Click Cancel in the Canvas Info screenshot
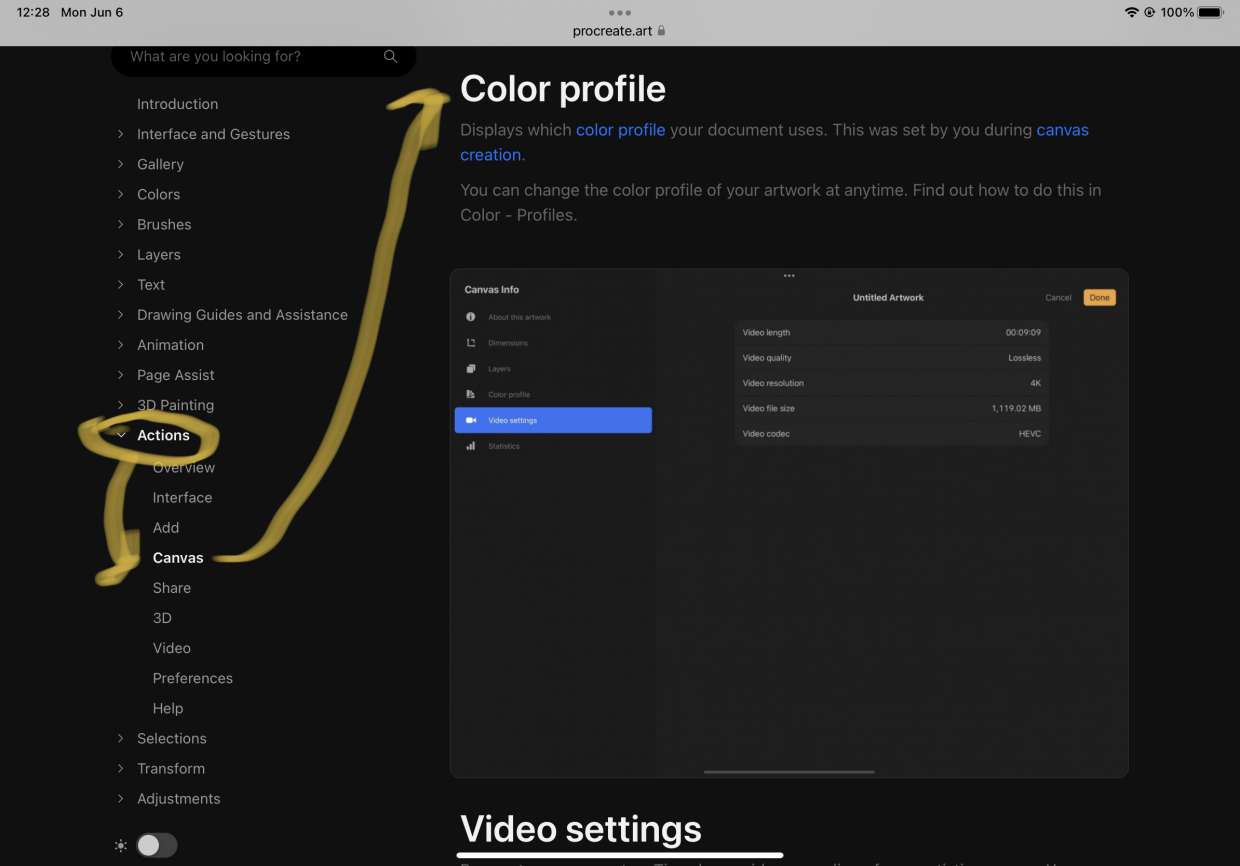The width and height of the screenshot is (1240, 866). 1058,297
